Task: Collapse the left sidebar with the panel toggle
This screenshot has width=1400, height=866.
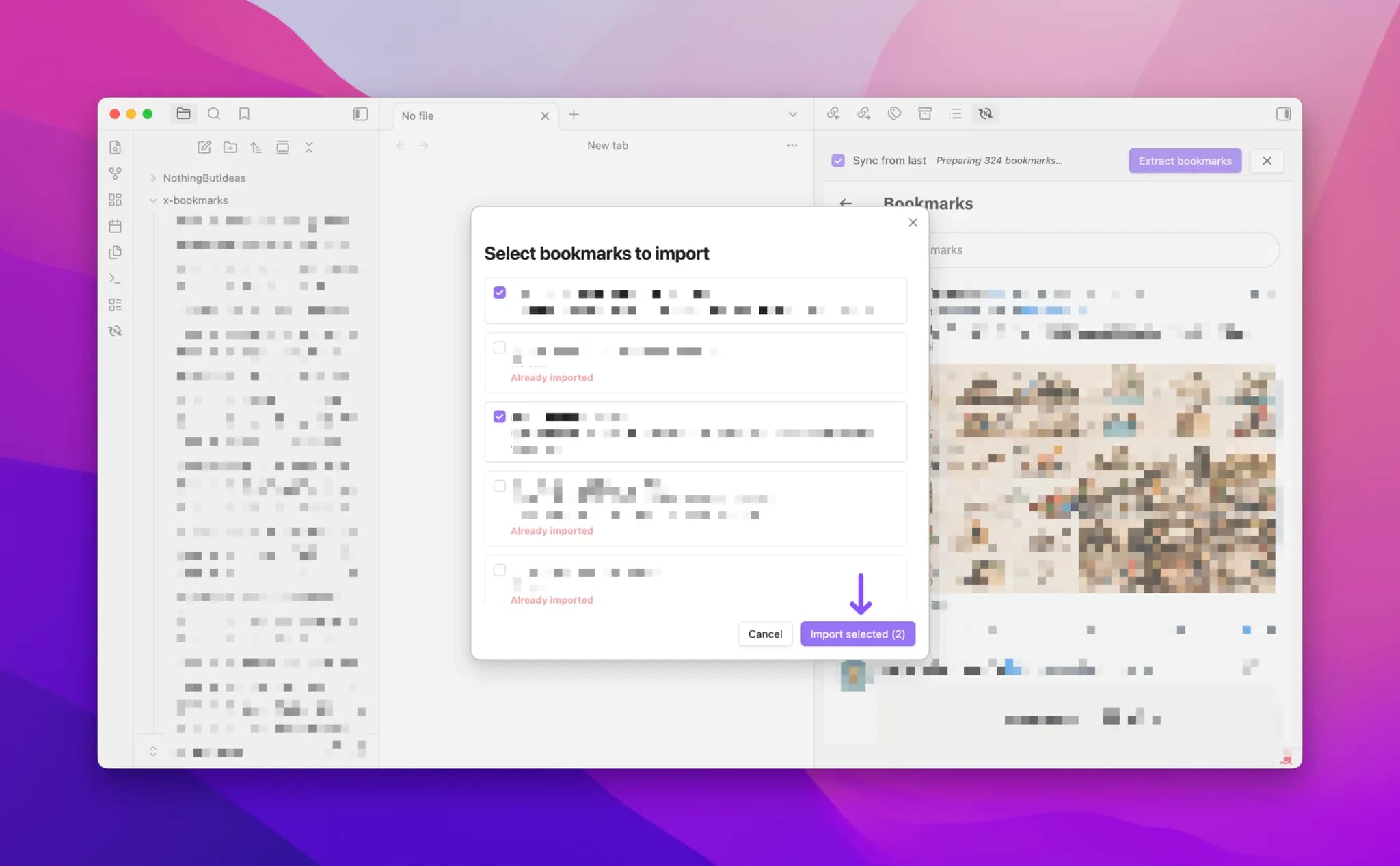Action: 360,114
